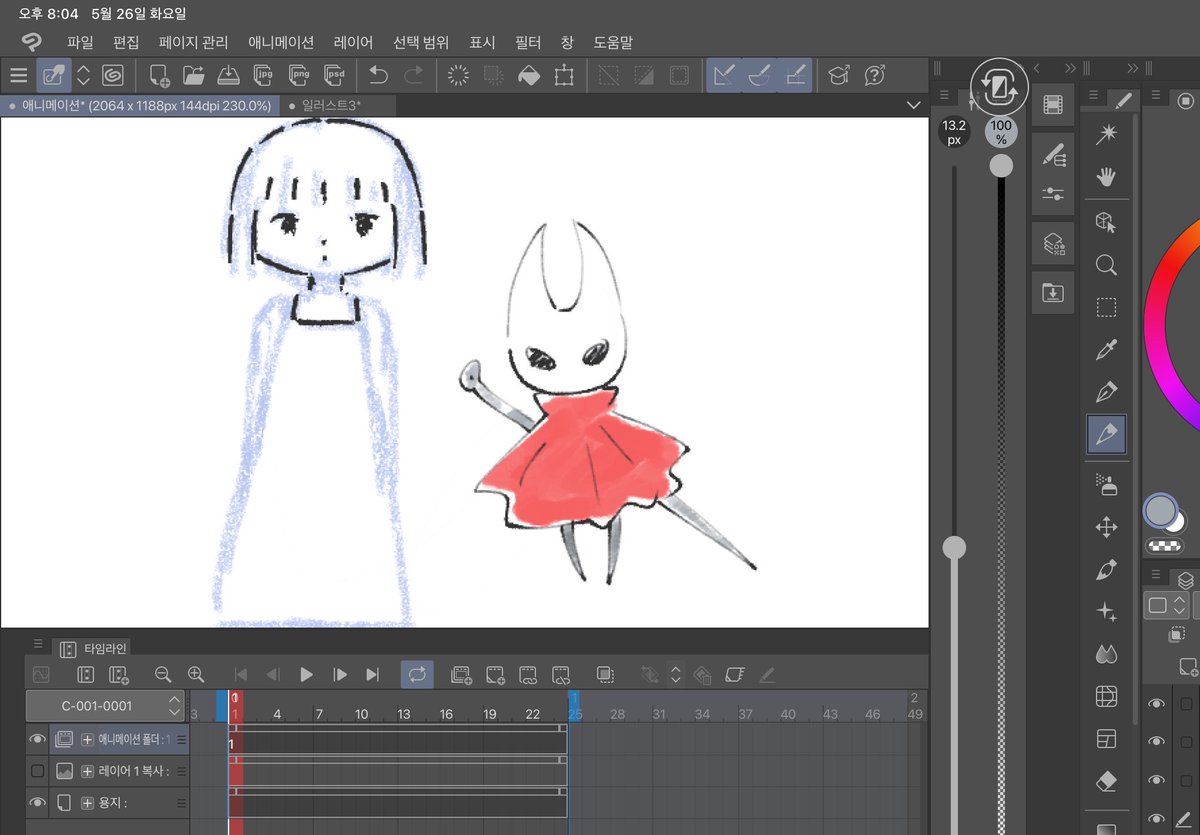
Task: Open the C-001-0001 timeline selector
Action: point(105,705)
